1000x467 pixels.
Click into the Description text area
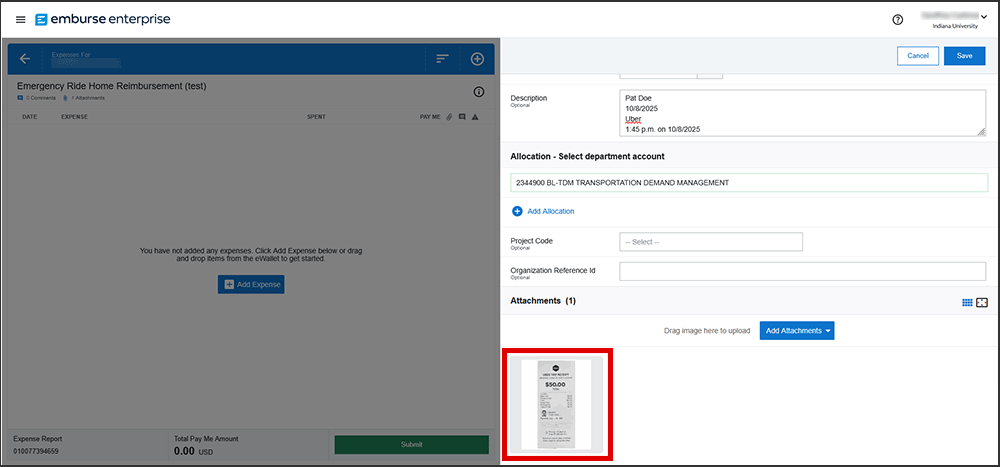[x=802, y=113]
